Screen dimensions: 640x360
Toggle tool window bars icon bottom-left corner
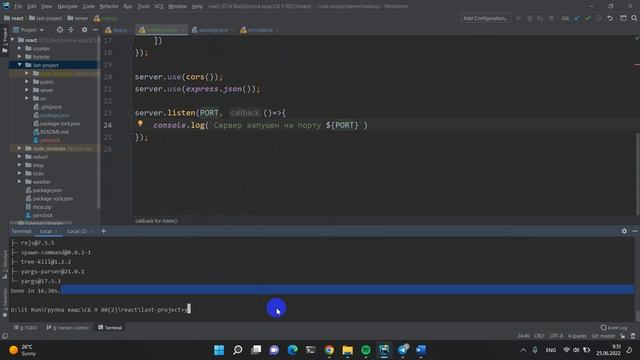pos(5,336)
